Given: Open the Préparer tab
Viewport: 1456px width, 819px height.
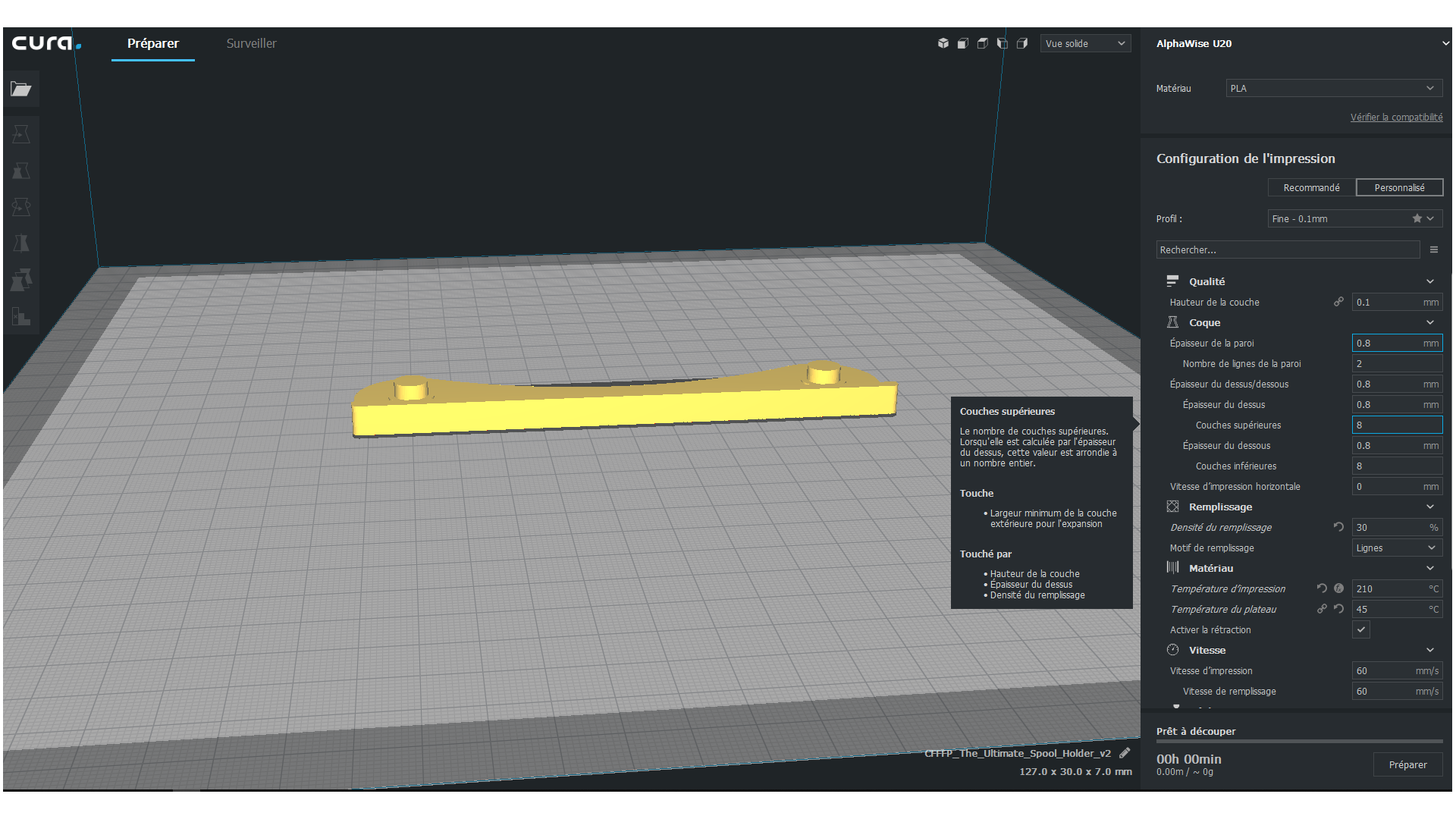Looking at the screenshot, I should pyautogui.click(x=153, y=43).
